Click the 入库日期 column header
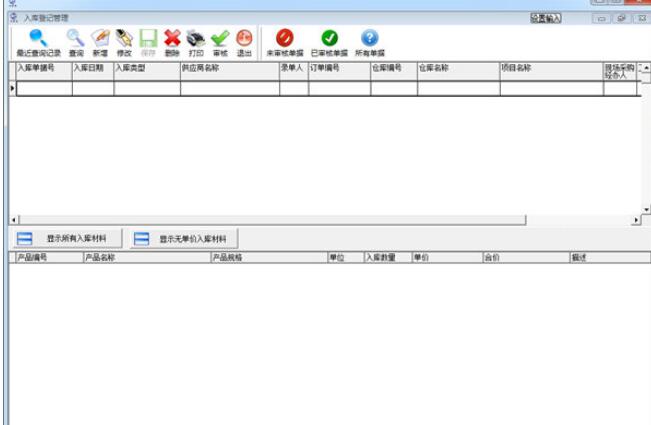The height and width of the screenshot is (425, 651). [93, 71]
